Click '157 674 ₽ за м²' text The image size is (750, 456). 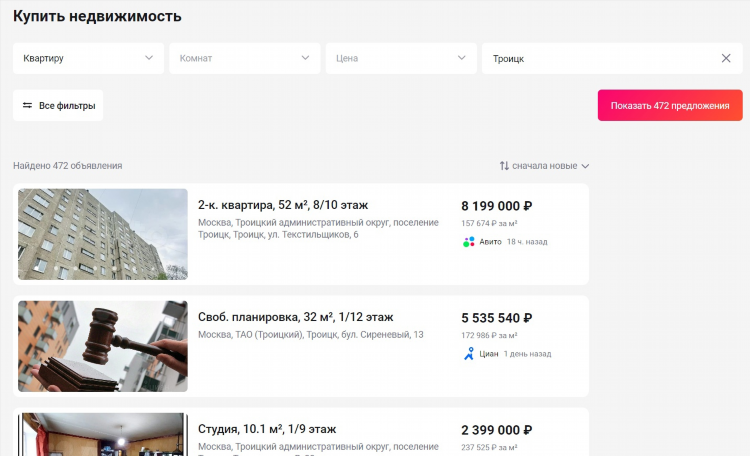coord(489,223)
